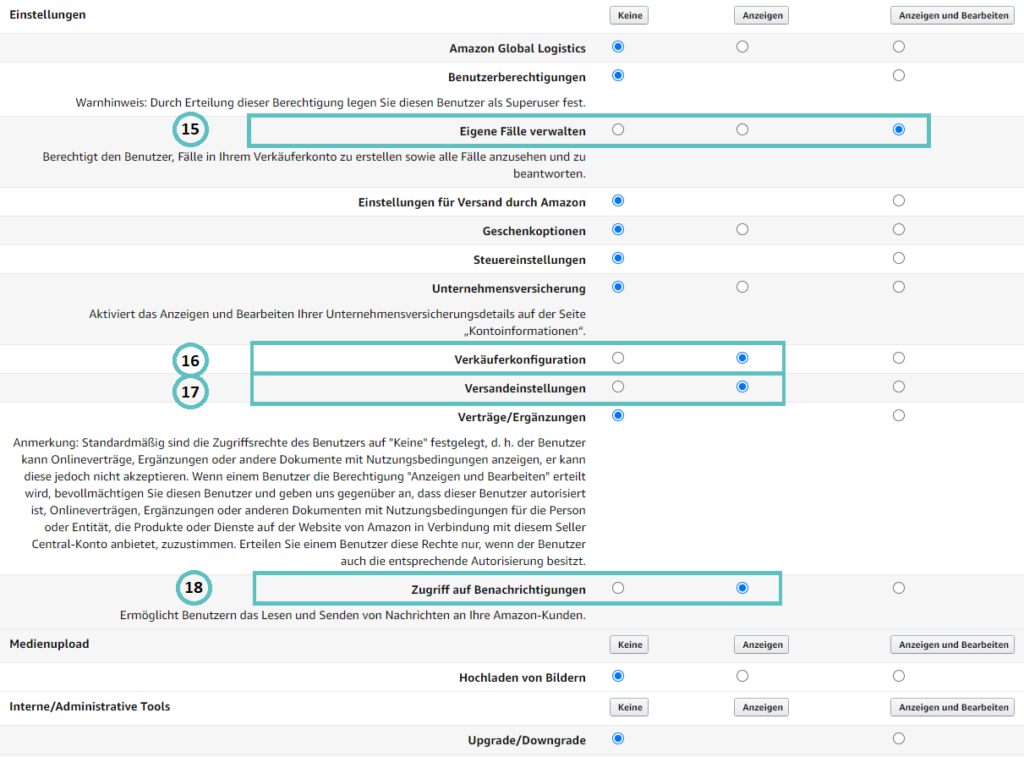Select Anzeigen for Zugriff auf Benachrichtigungen

pyautogui.click(x=742, y=588)
